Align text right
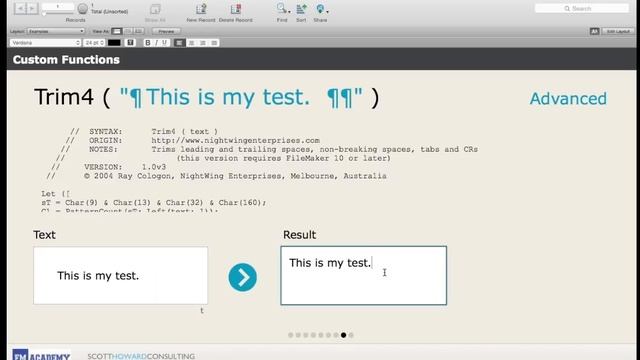The width and height of the screenshot is (640, 360). pos(202,42)
